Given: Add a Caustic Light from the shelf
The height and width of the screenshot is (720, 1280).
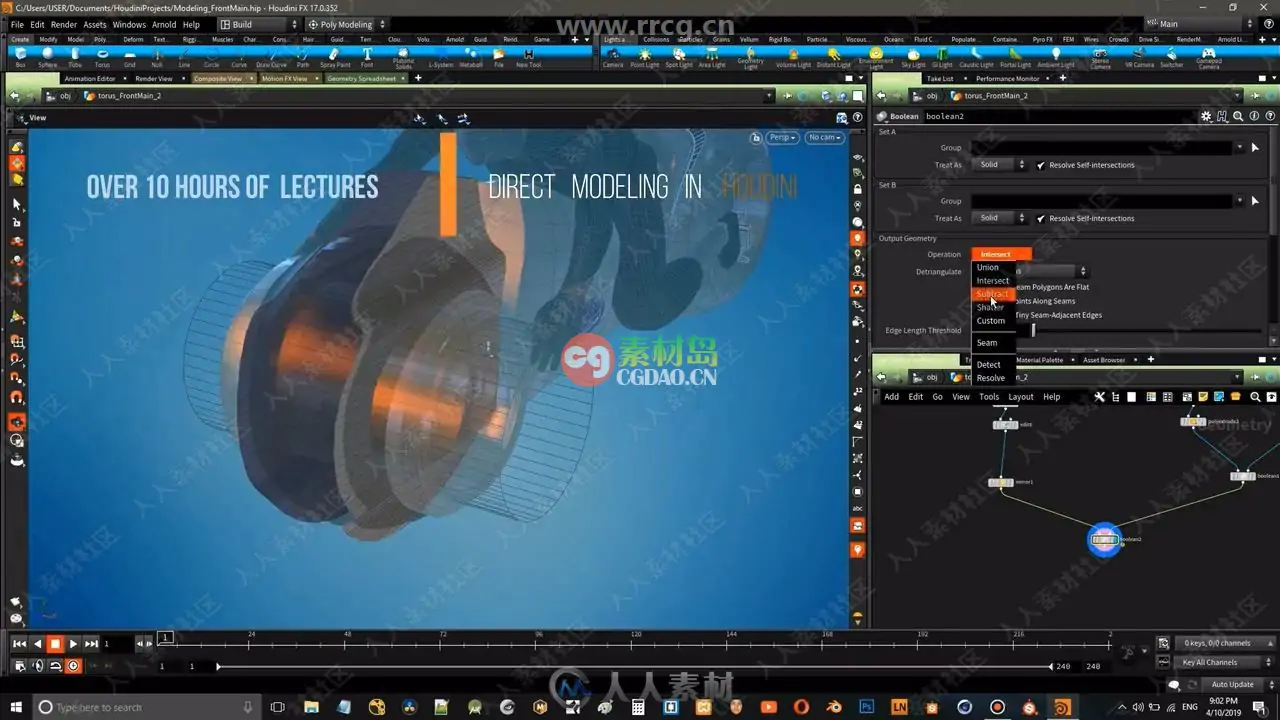Looking at the screenshot, I should pyautogui.click(x=976, y=57).
